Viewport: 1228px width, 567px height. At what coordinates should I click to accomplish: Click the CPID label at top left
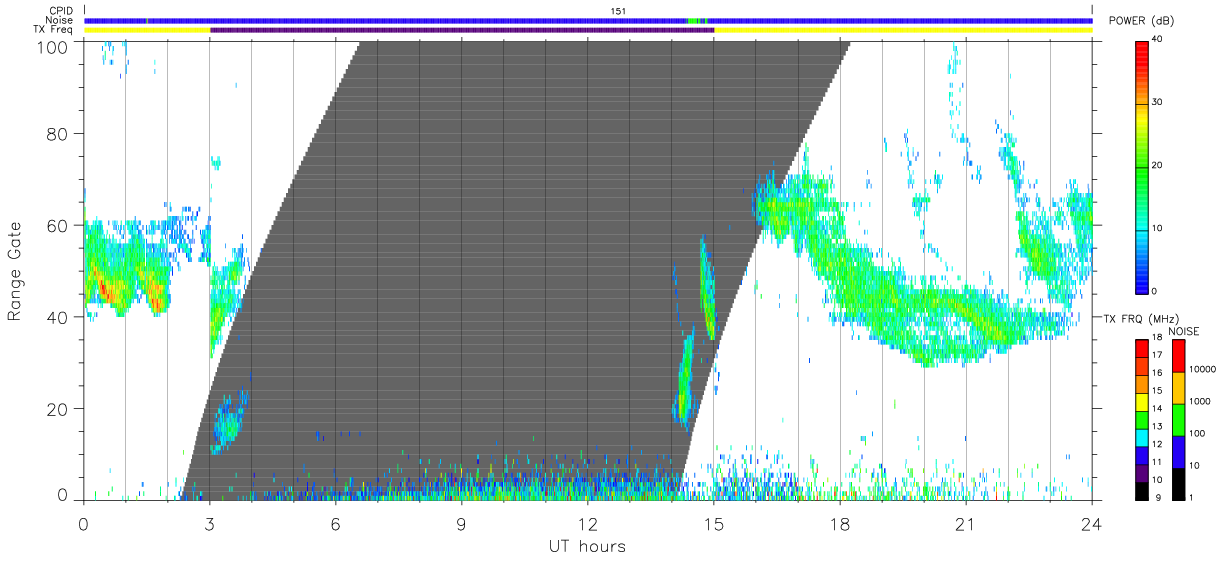[x=62, y=11]
